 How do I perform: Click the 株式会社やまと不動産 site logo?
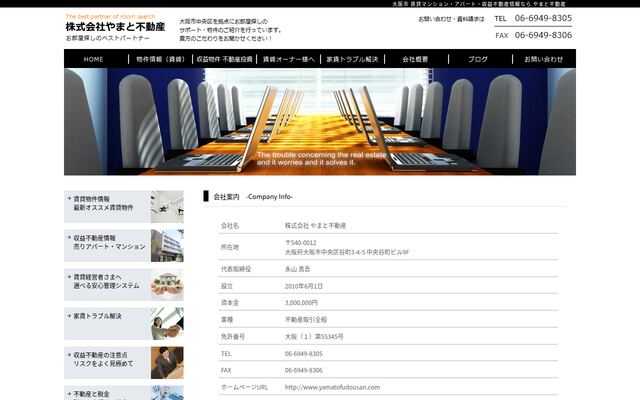coord(115,27)
